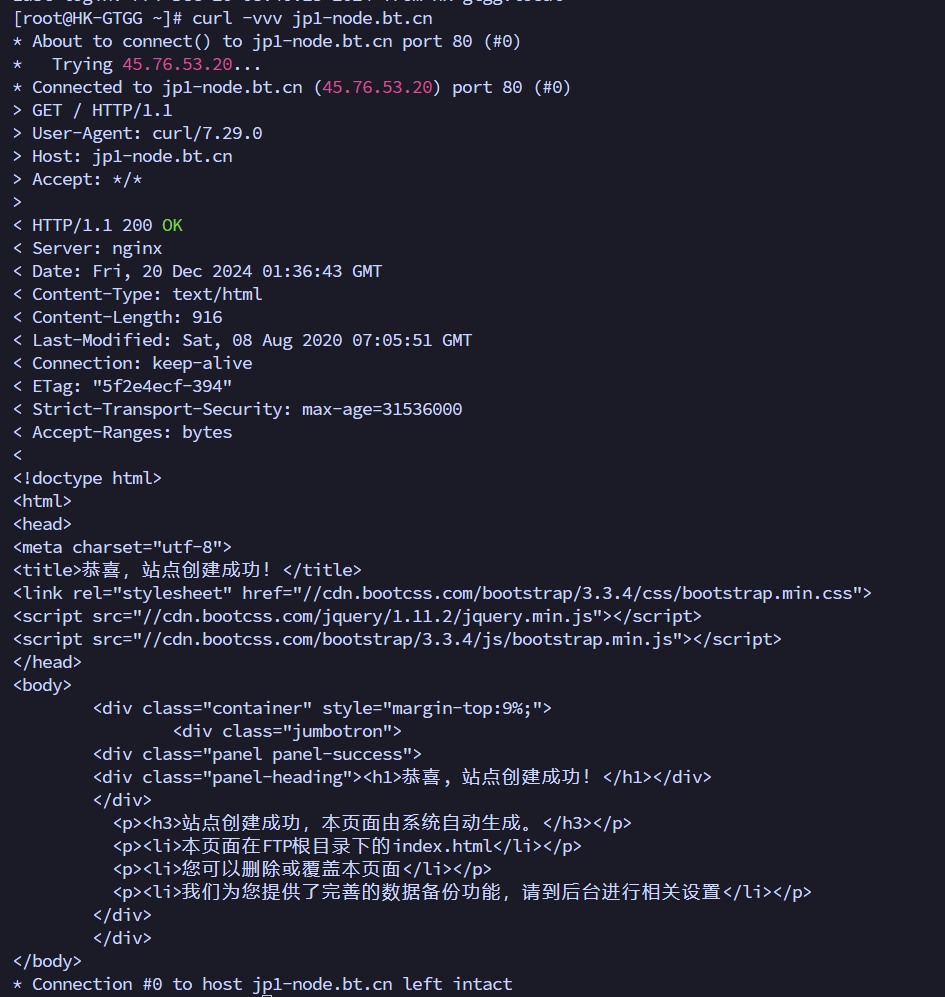Viewport: 945px width, 997px height.
Task: Click the GET / HTTP/1.1 request line
Action: (102, 111)
